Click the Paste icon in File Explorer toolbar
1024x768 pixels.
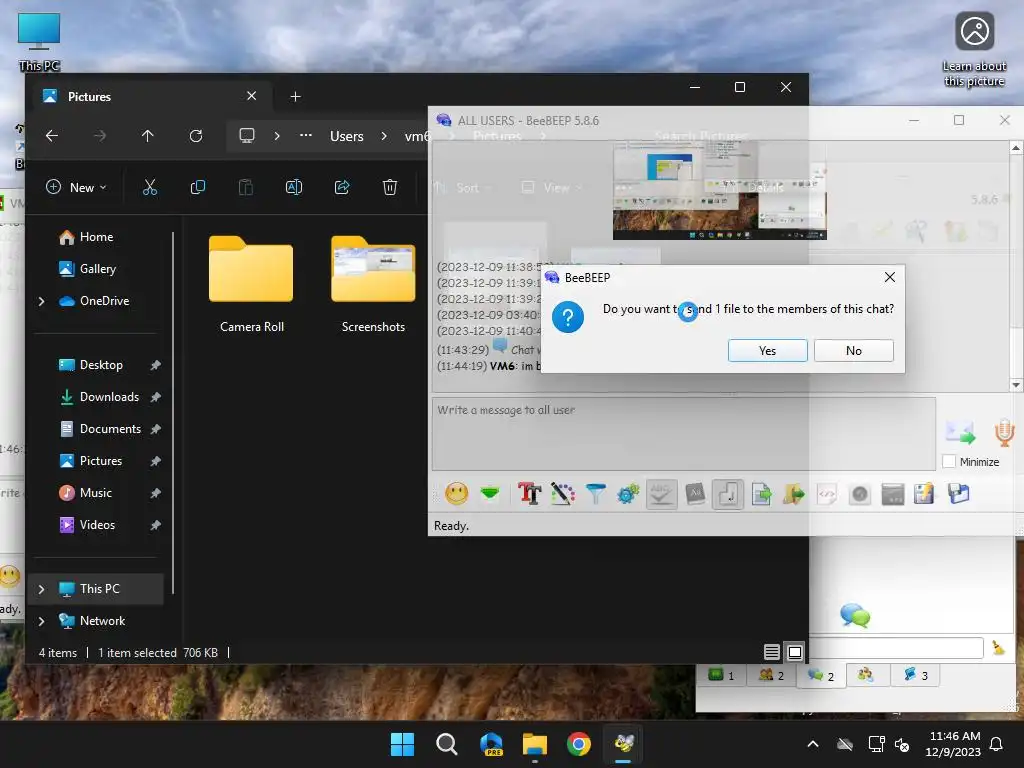(x=246, y=187)
